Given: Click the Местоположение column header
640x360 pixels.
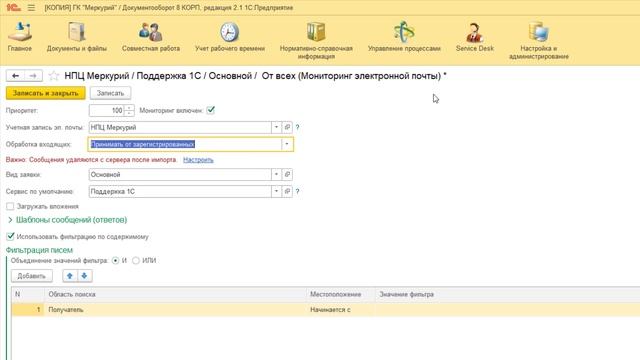Looking at the screenshot, I should pyautogui.click(x=340, y=294).
